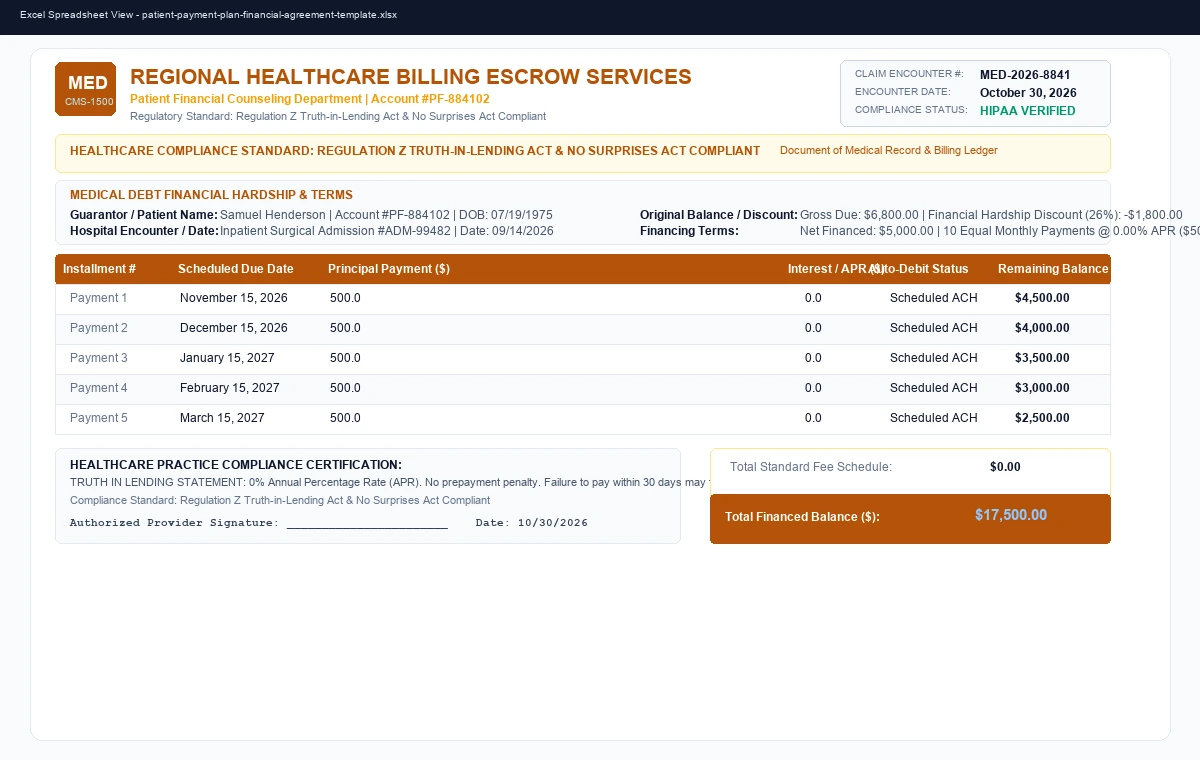
Task: Click the MED CMS-1500 logo badge
Action: [x=85, y=89]
